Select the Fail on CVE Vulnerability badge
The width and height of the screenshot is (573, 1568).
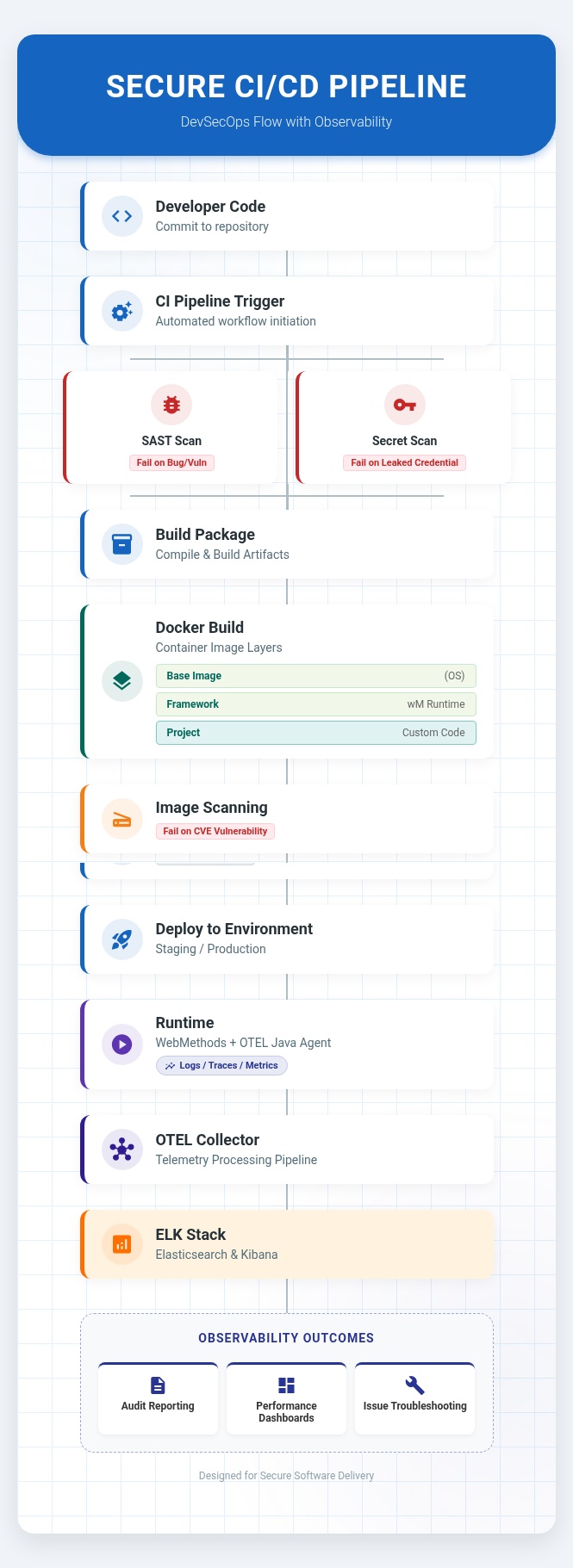pyautogui.click(x=215, y=831)
